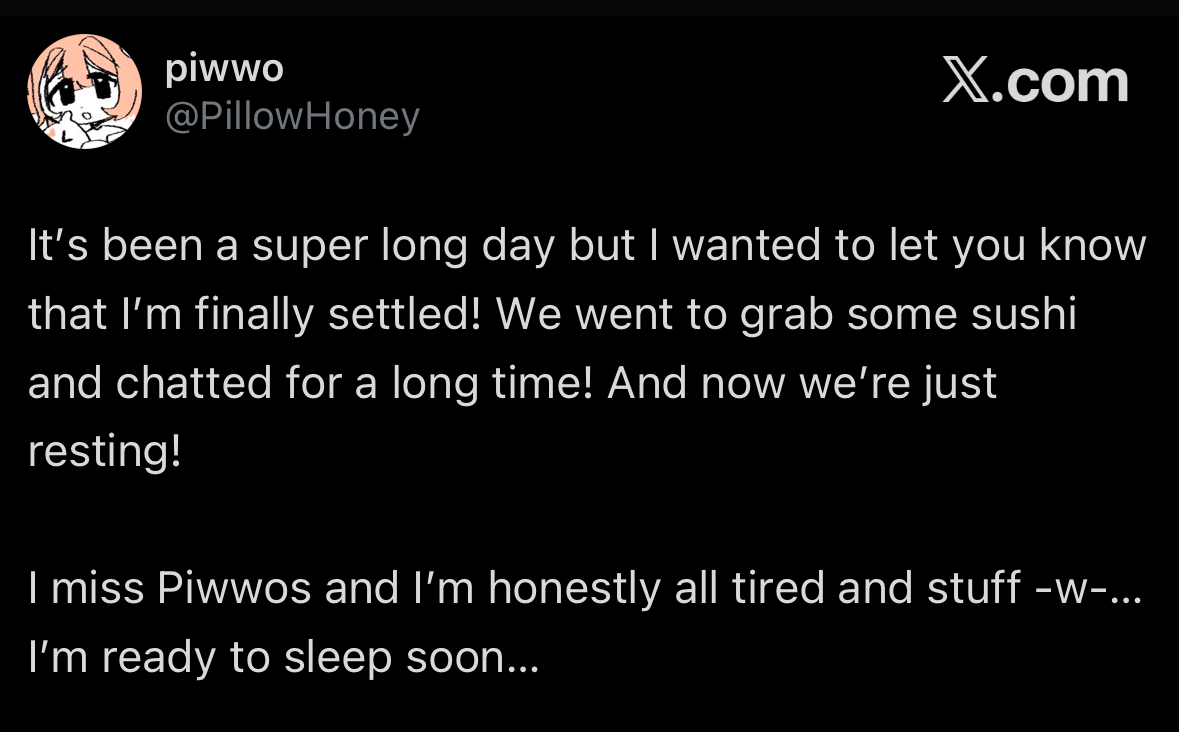Click the phrase "I miss" in second paragraph
Viewport: 1179px width, 732px height.
tap(86, 588)
